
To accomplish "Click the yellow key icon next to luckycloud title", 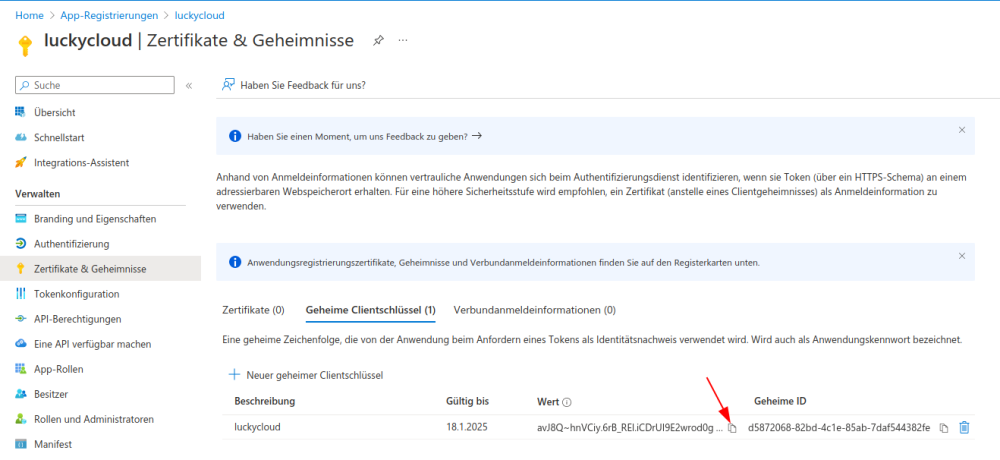I will tap(25, 46).
